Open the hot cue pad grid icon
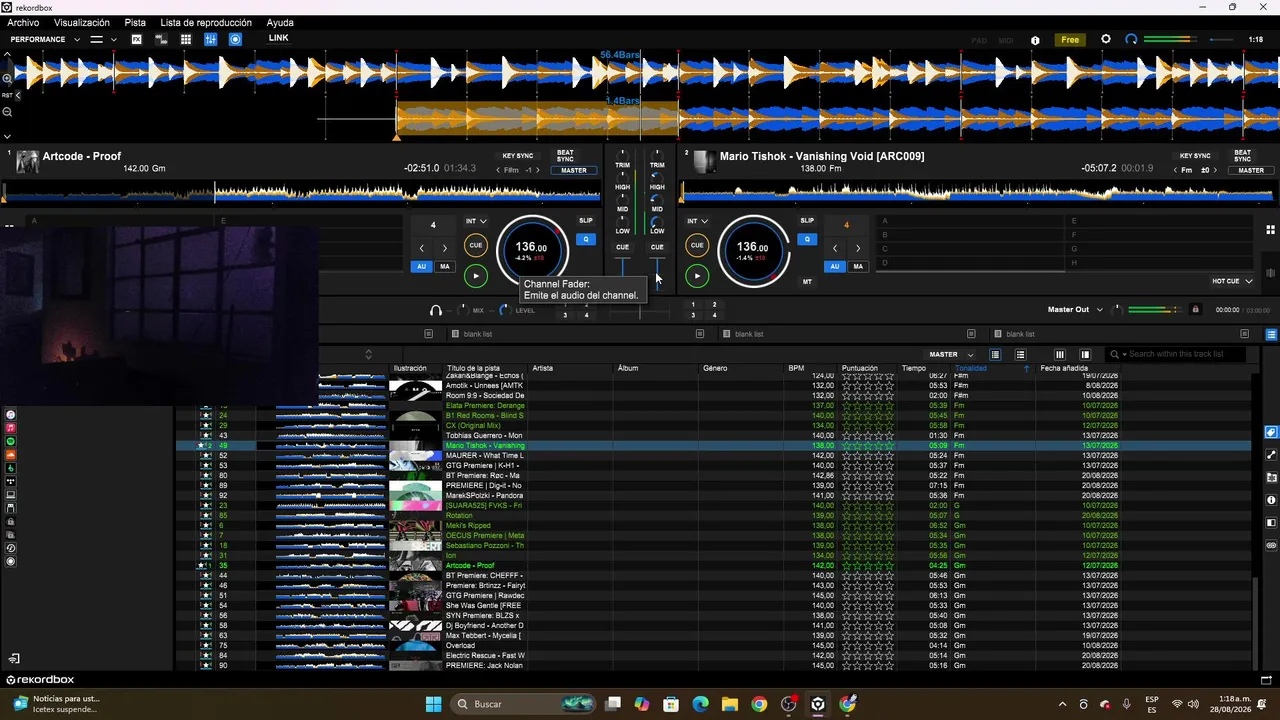This screenshot has width=1280, height=720. tap(1270, 229)
